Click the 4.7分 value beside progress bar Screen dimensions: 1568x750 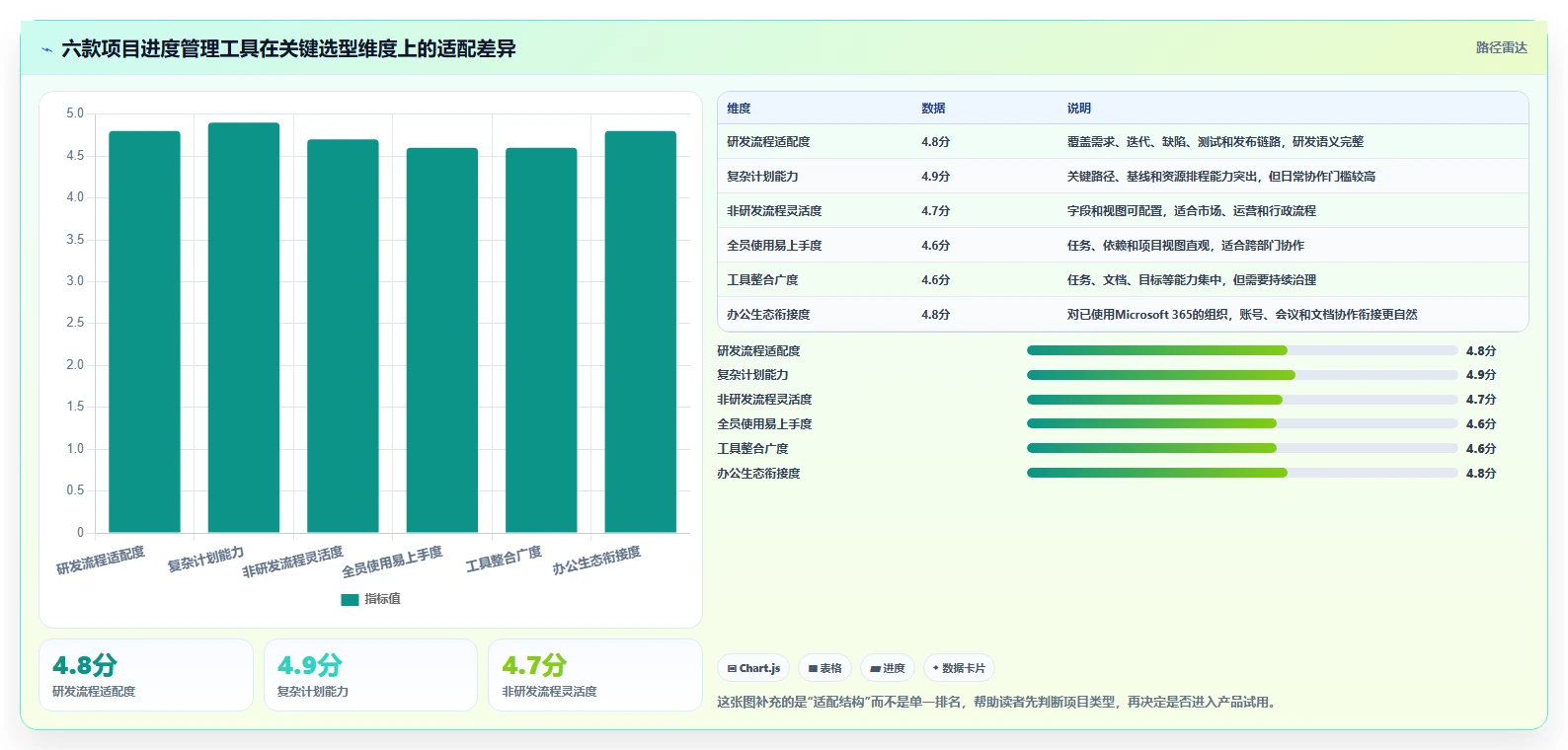tap(1481, 400)
